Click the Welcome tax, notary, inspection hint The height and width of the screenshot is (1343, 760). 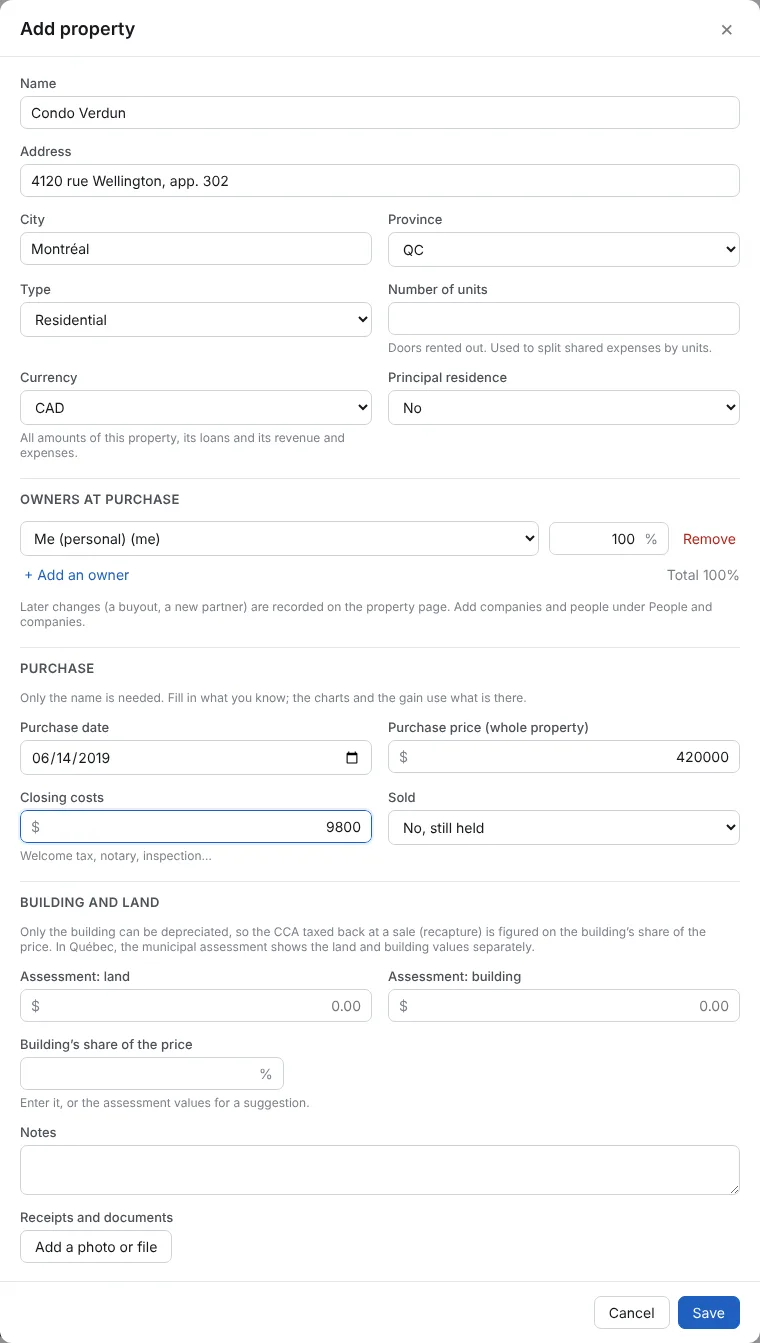116,856
